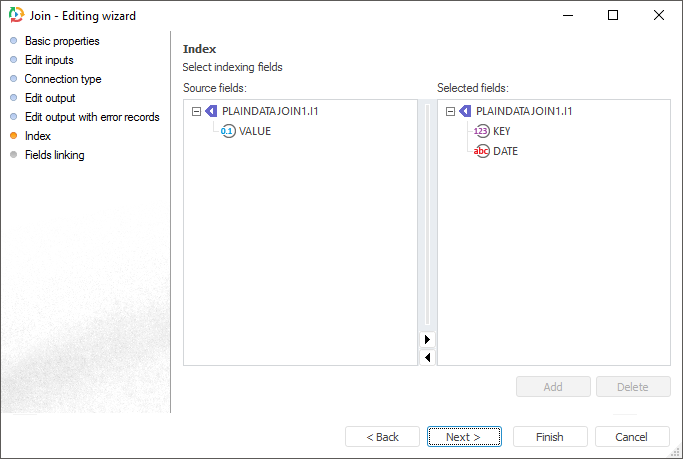The image size is (683, 459).
Task: Click the integer type icon next to KEY
Action: 482,131
